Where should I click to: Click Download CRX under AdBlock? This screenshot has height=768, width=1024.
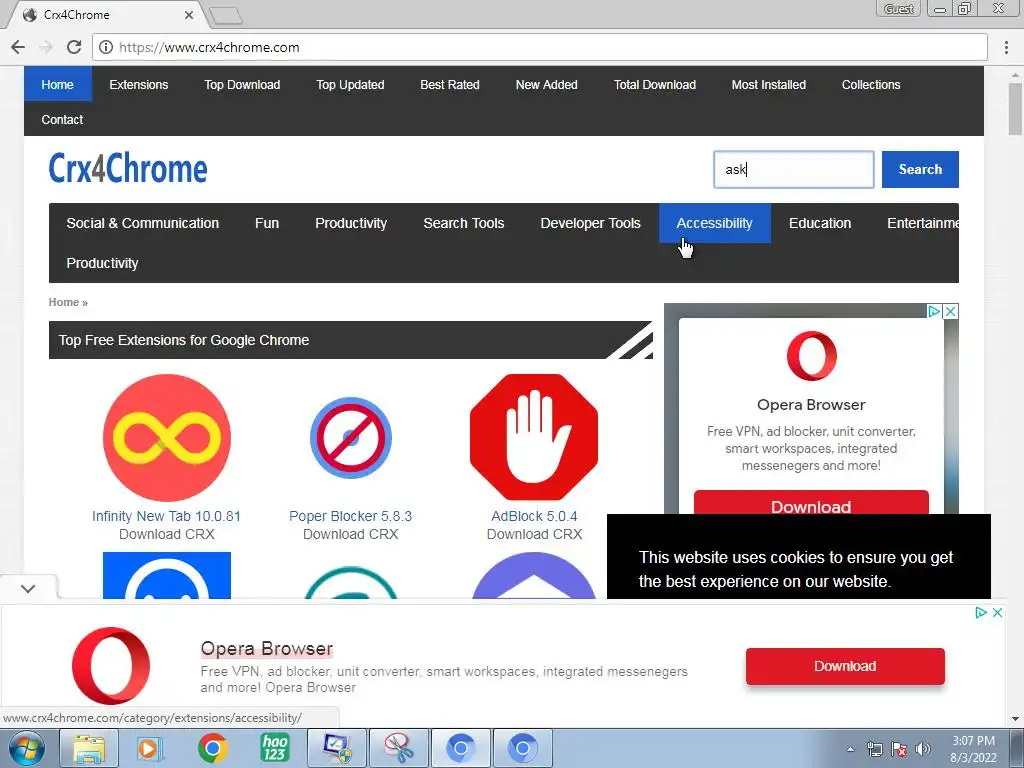(534, 534)
